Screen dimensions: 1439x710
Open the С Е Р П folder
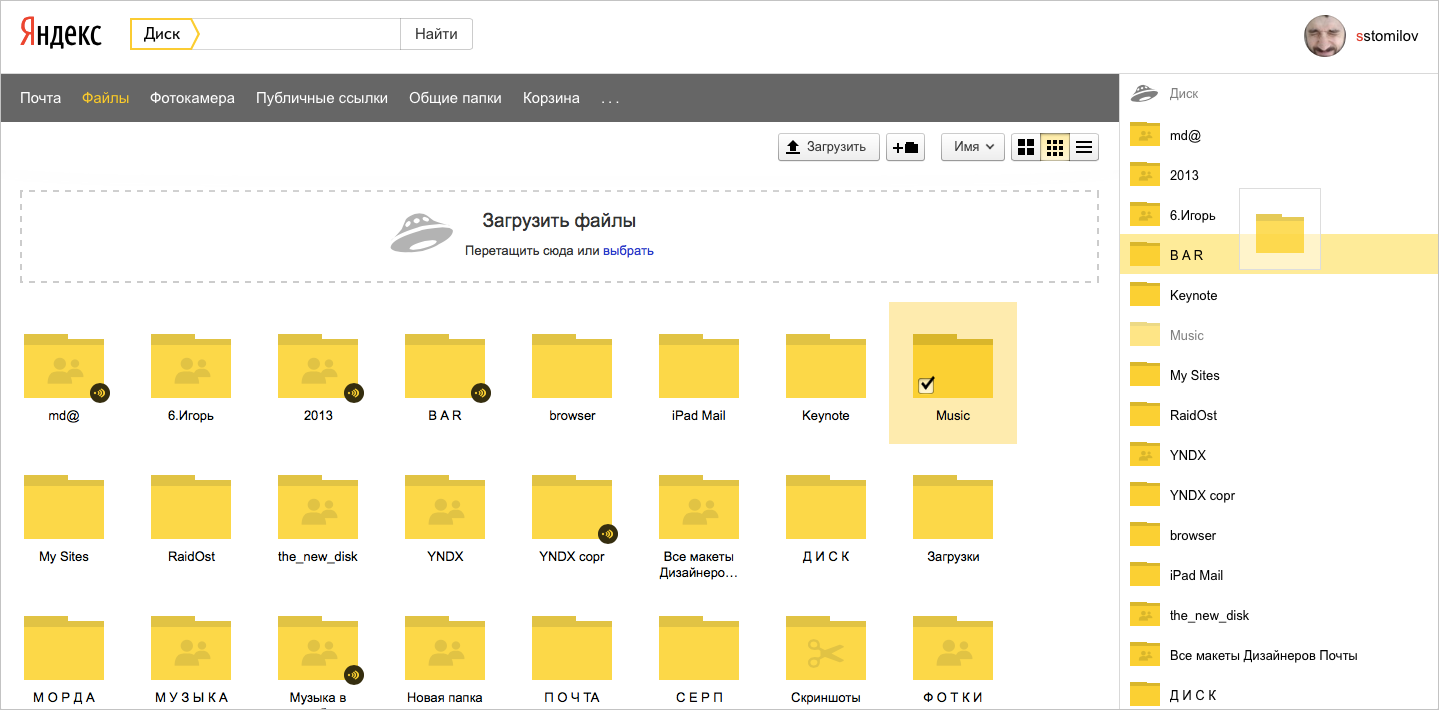coord(699,649)
